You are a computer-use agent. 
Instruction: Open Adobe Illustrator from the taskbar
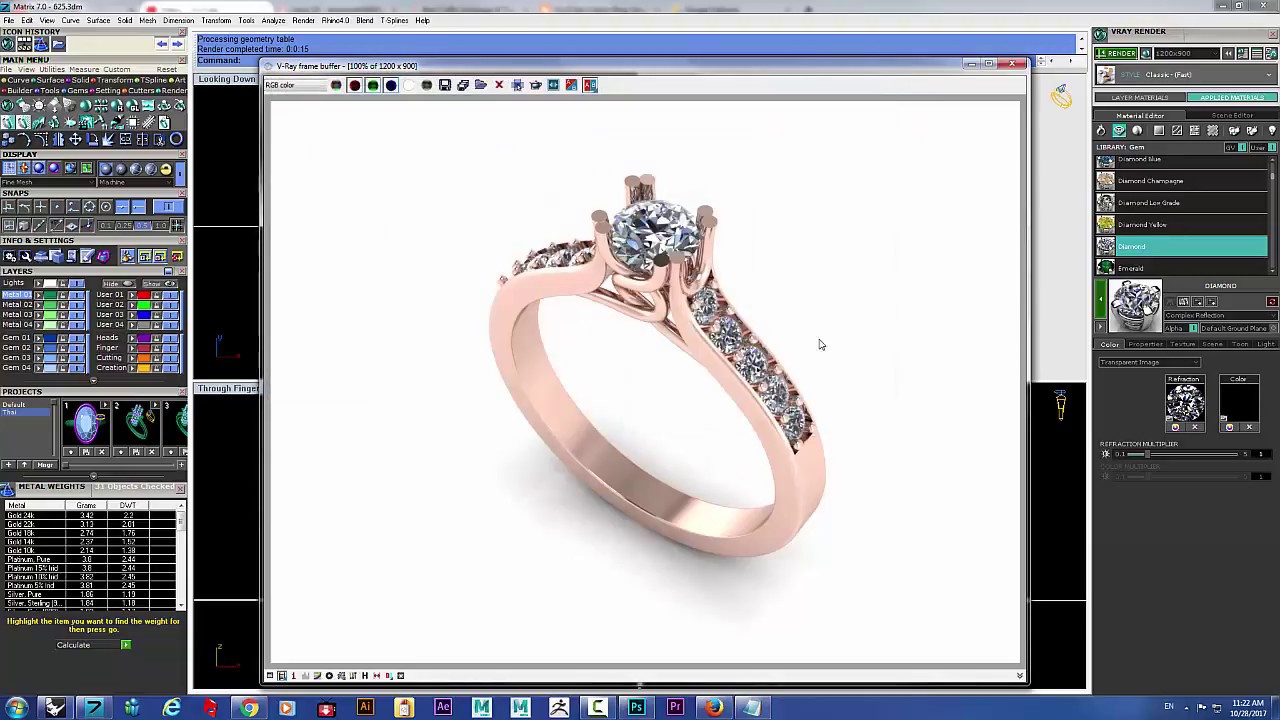365,707
